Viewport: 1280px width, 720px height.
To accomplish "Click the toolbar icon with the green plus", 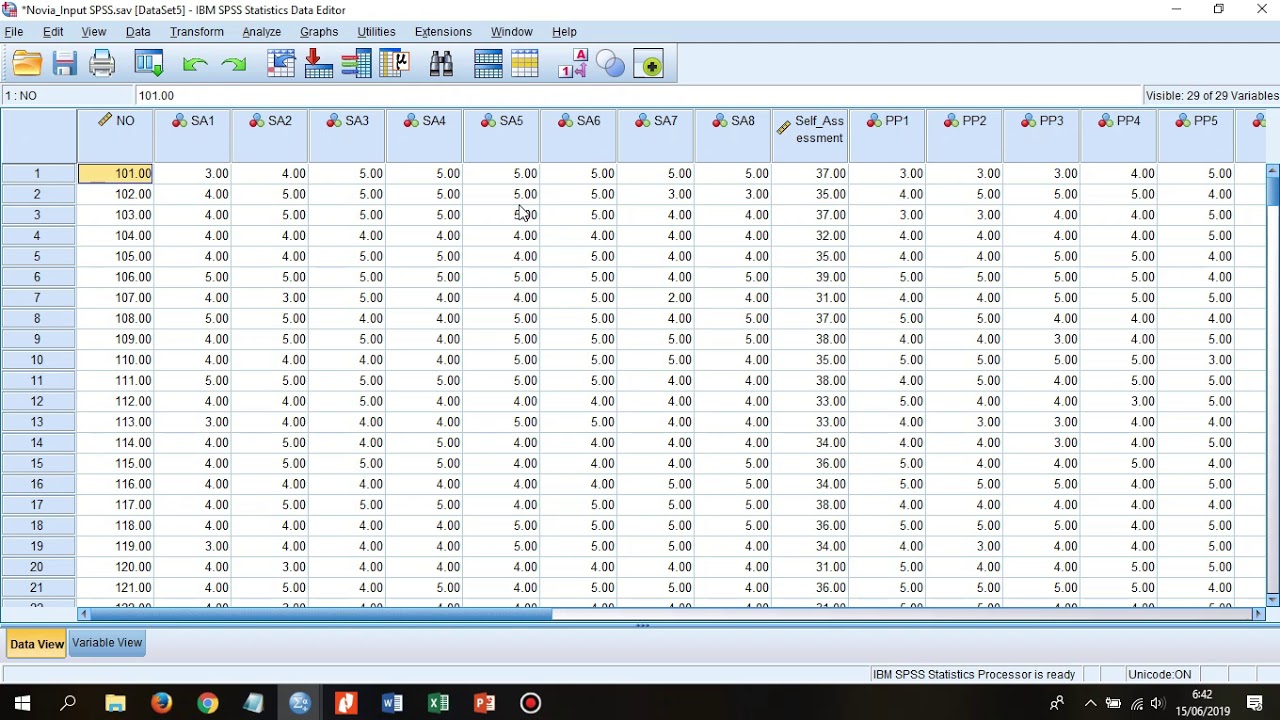I will [x=648, y=64].
